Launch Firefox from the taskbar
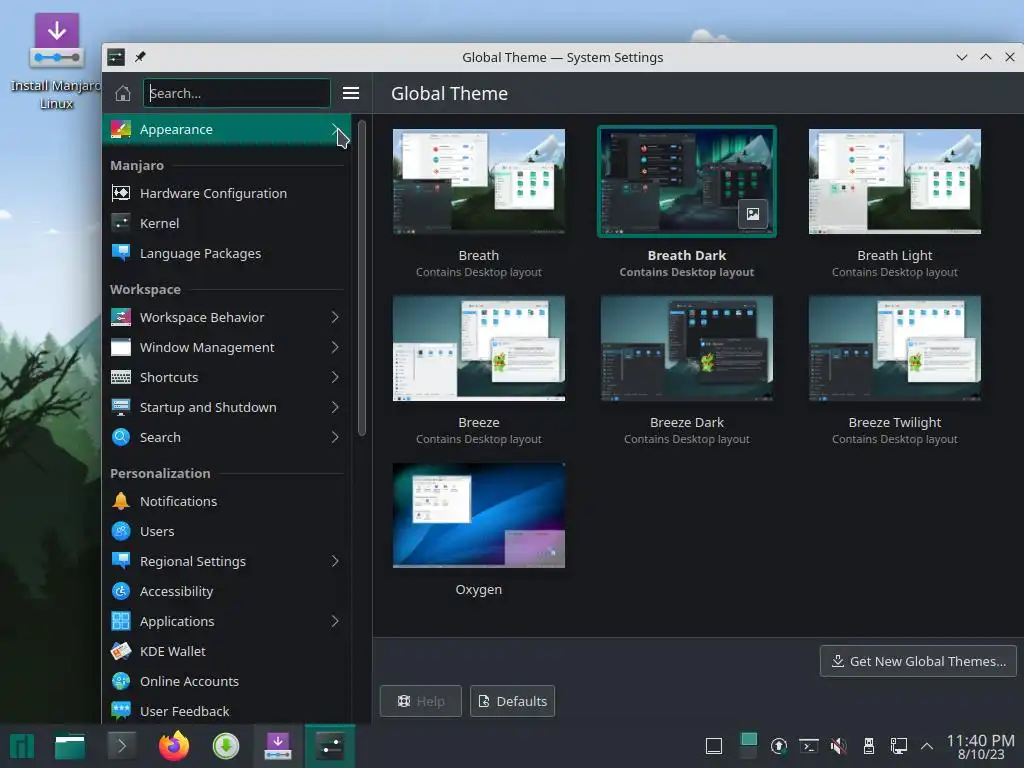 (174, 746)
